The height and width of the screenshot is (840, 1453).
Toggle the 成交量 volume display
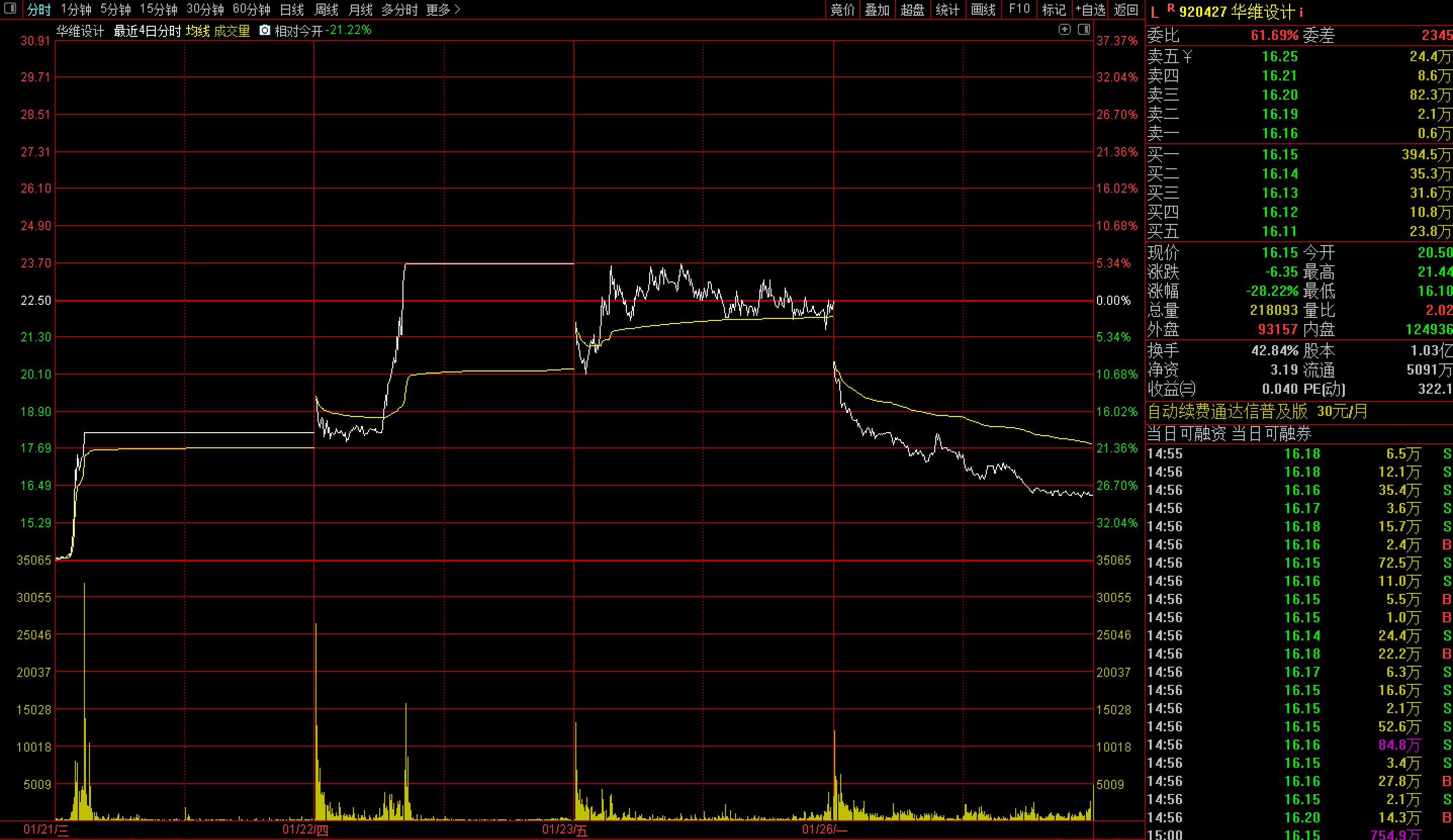(x=232, y=30)
